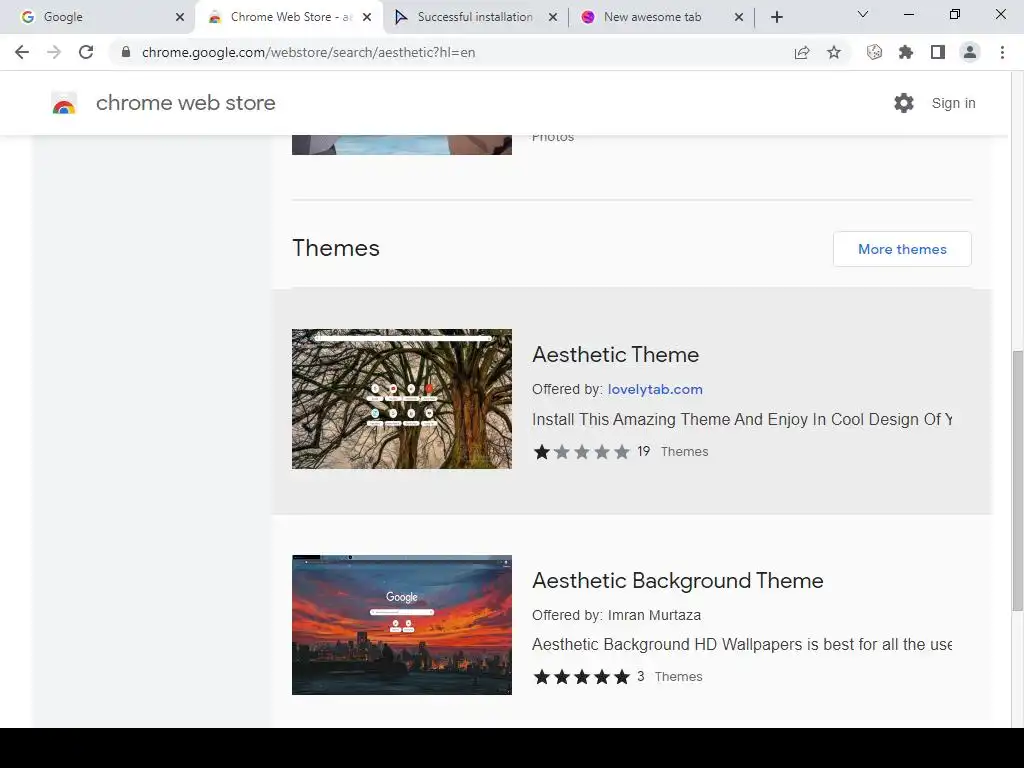
Task: View site information lock icon
Action: pyautogui.click(x=126, y=52)
